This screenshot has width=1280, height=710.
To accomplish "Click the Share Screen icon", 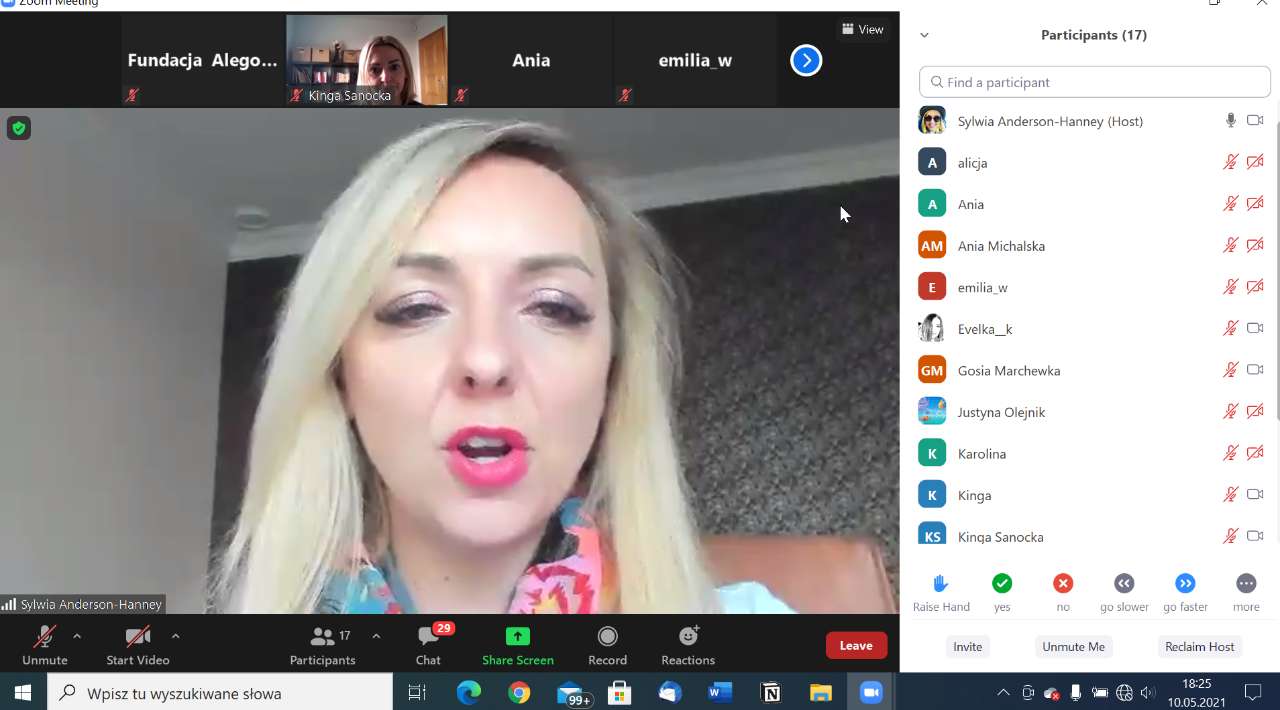I will pos(517,637).
